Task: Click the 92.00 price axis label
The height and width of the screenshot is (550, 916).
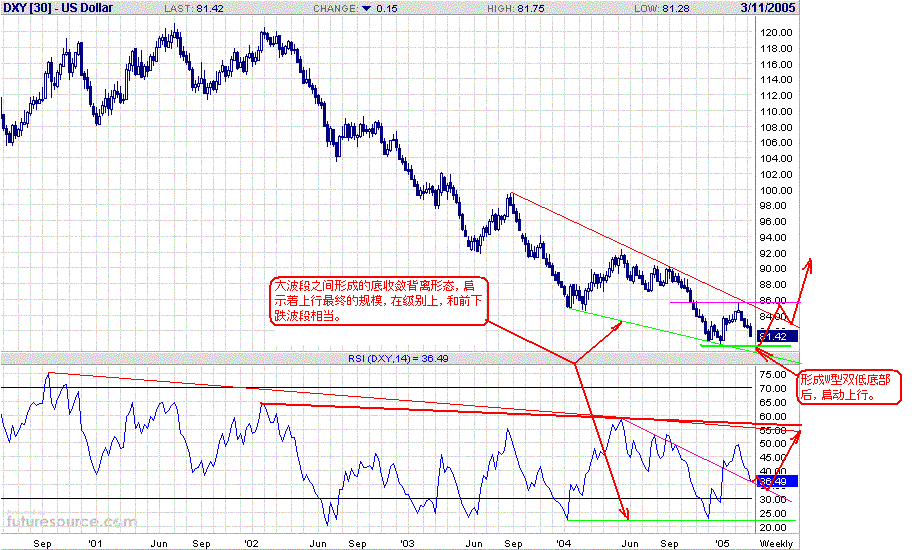Action: pyautogui.click(x=774, y=253)
